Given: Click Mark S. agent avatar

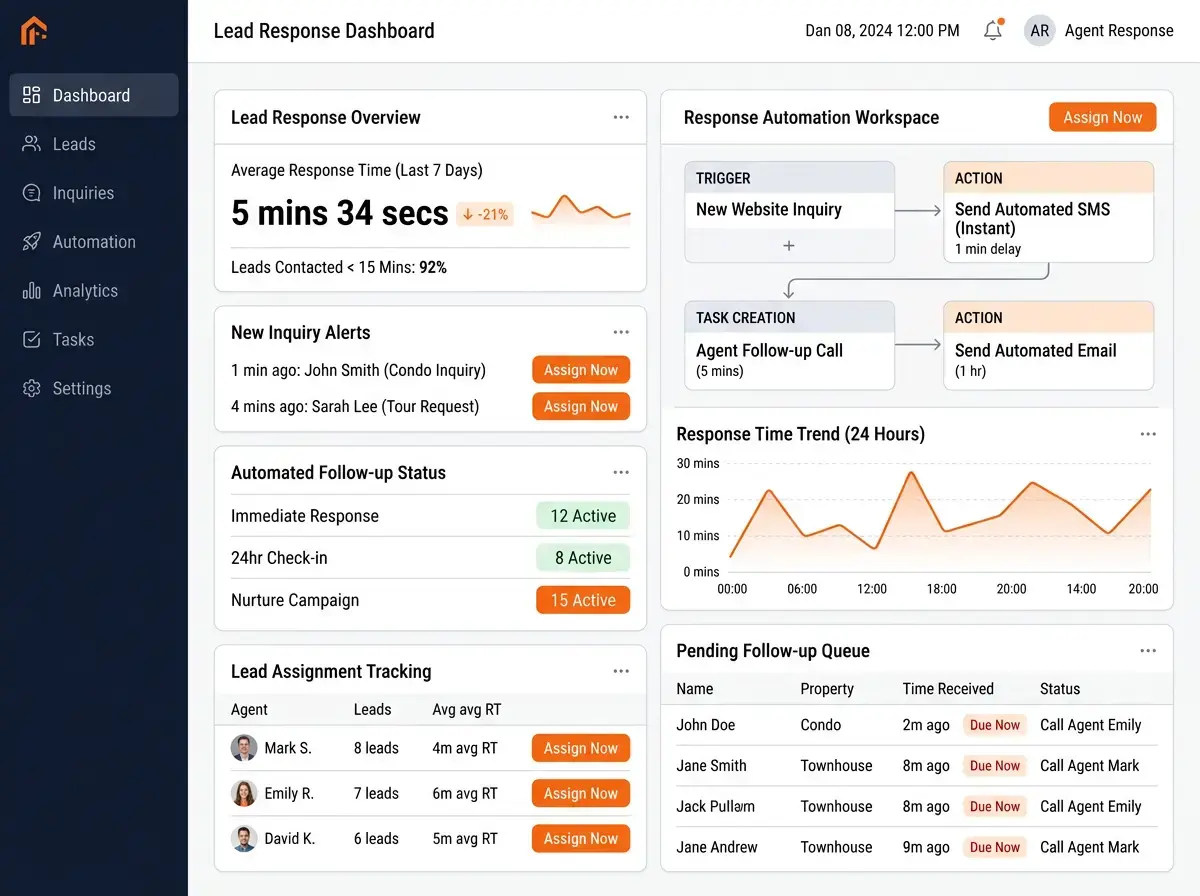Looking at the screenshot, I should tap(244, 748).
